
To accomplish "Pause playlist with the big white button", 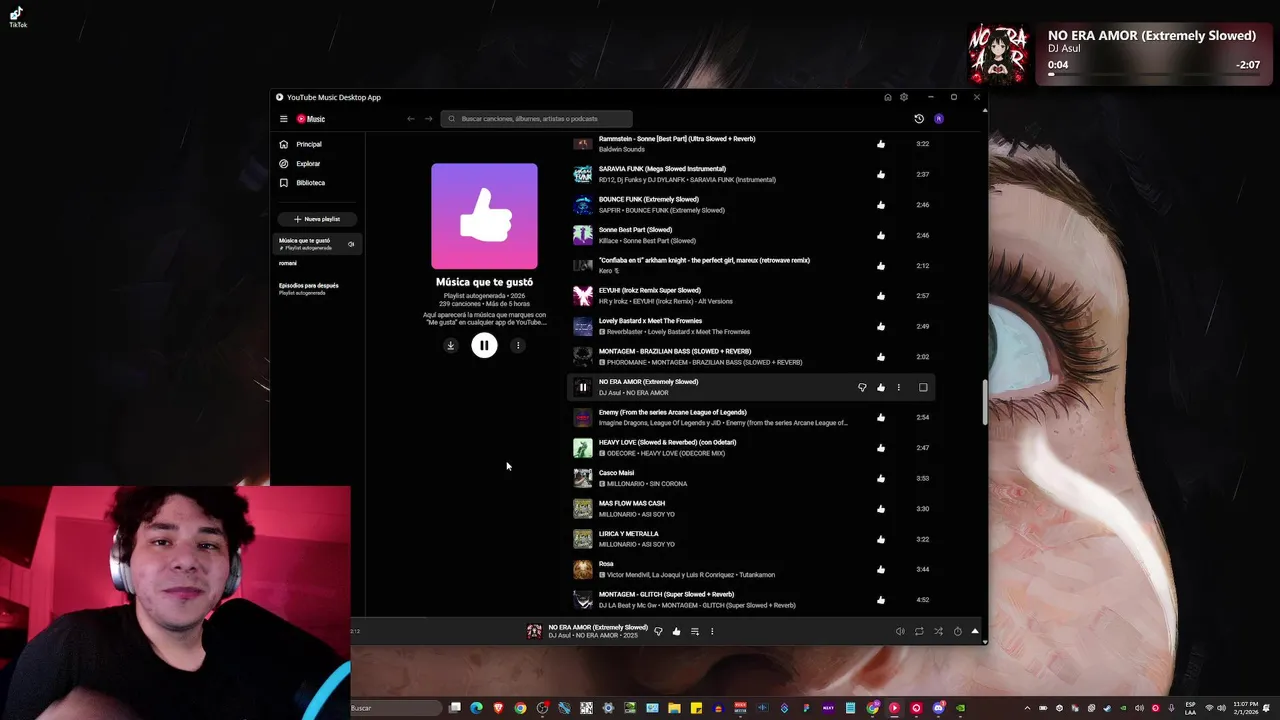I will 484,345.
